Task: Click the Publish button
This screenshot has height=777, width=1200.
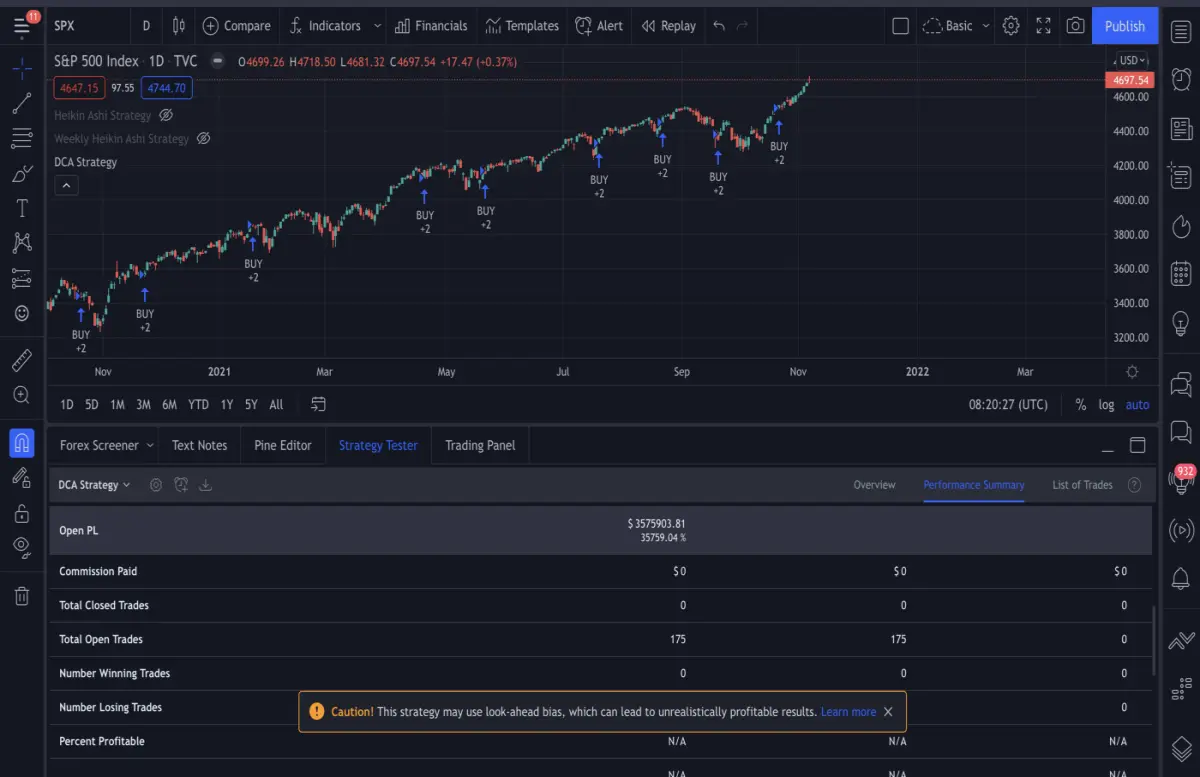Action: [1125, 26]
